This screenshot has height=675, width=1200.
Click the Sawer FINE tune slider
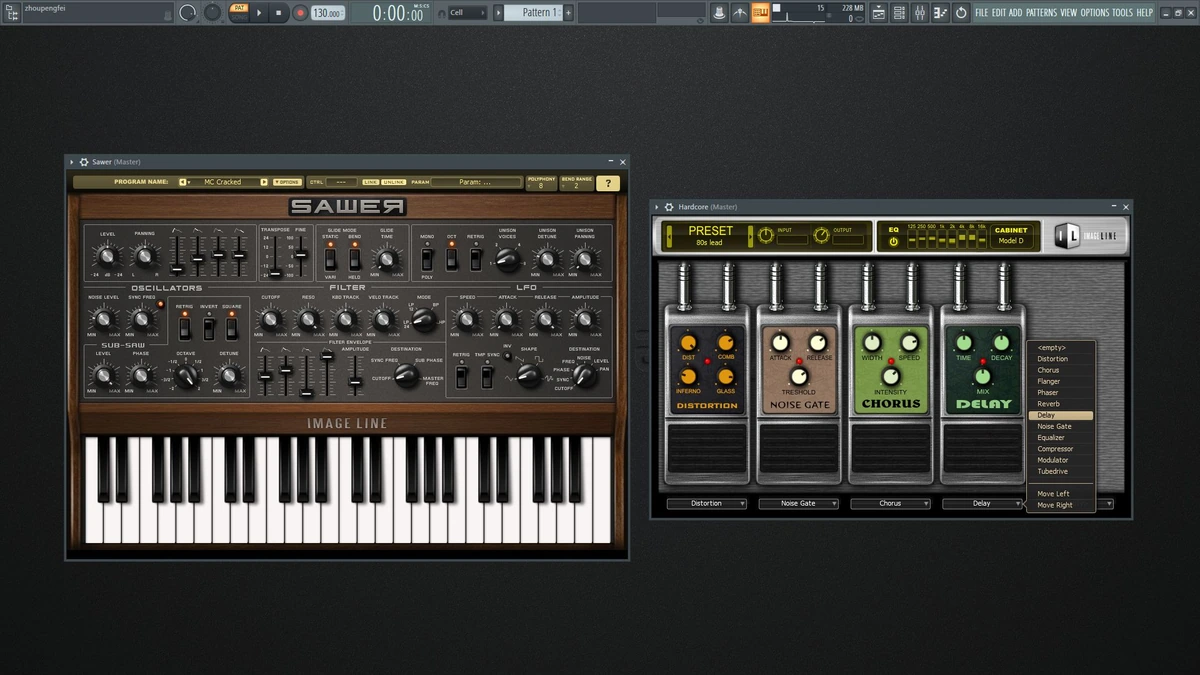(302, 256)
